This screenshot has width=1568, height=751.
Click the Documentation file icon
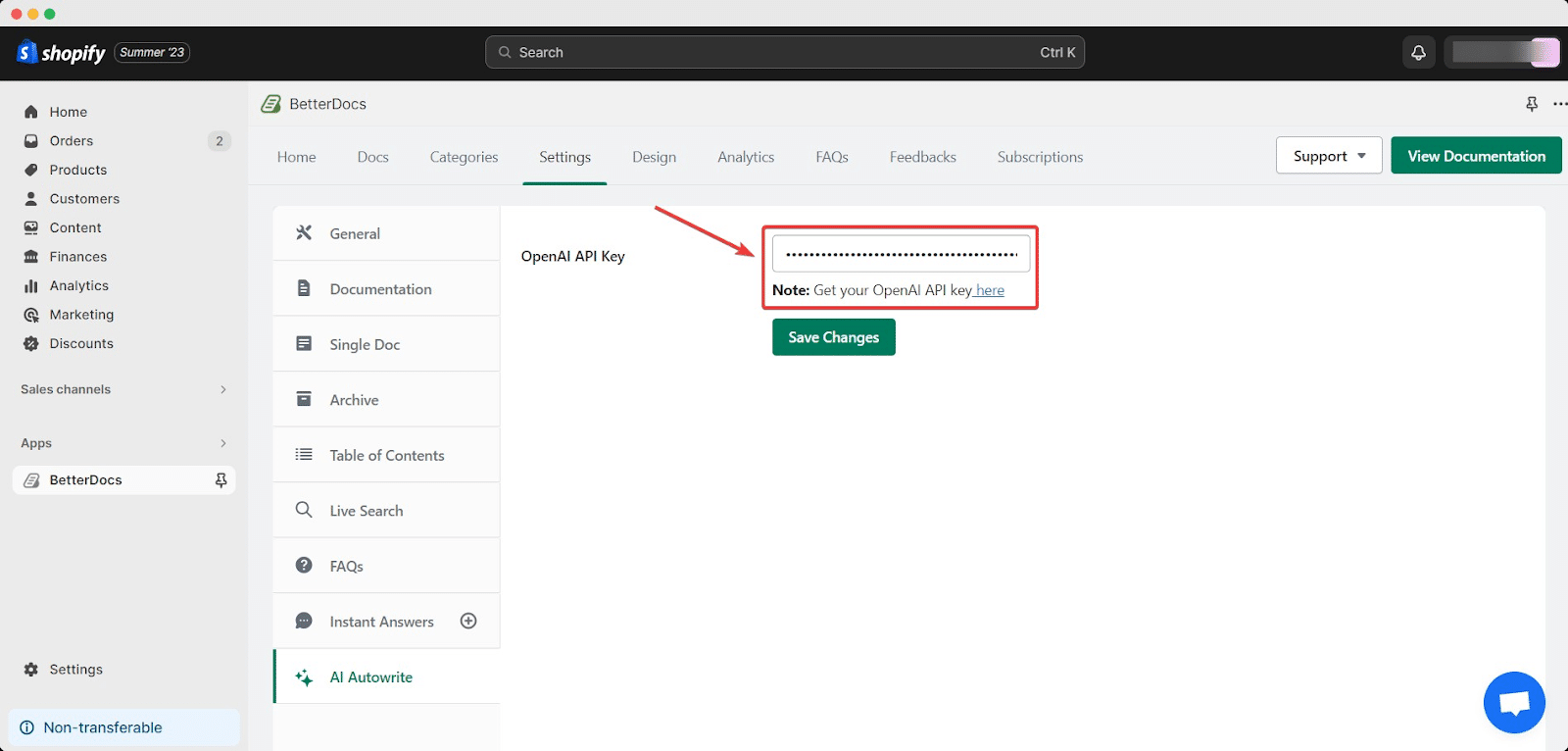tap(304, 288)
